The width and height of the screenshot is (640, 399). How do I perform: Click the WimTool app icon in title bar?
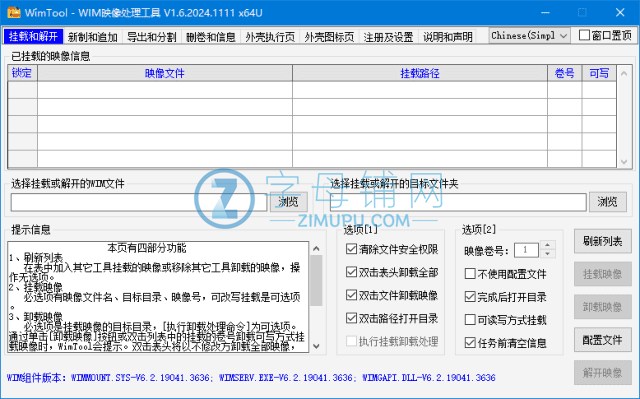[x=14, y=12]
